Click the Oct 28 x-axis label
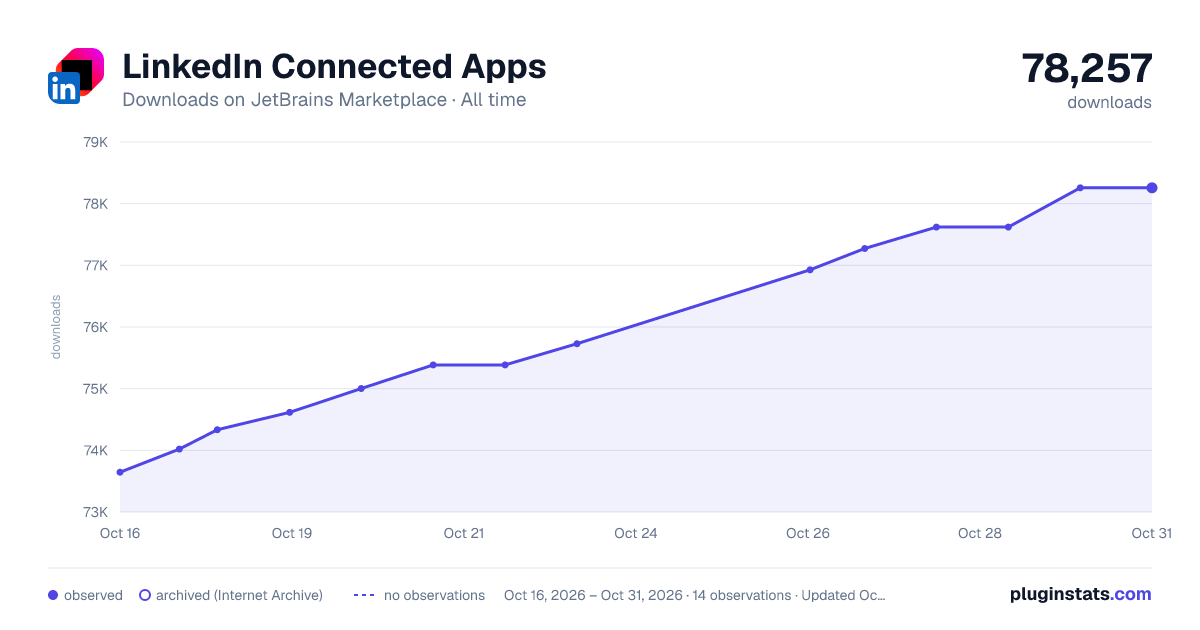The image size is (1200, 630). pyautogui.click(x=980, y=533)
